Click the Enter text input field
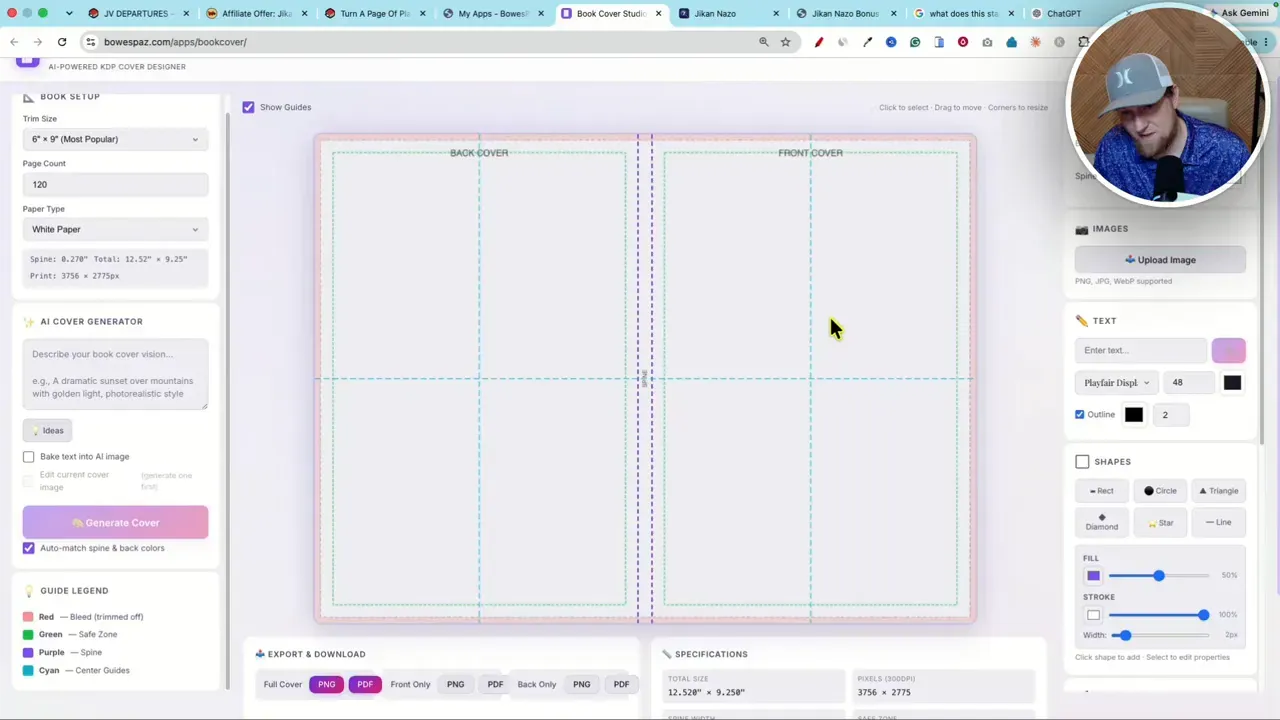Screen dimensions: 1280x720 [x=1140, y=350]
